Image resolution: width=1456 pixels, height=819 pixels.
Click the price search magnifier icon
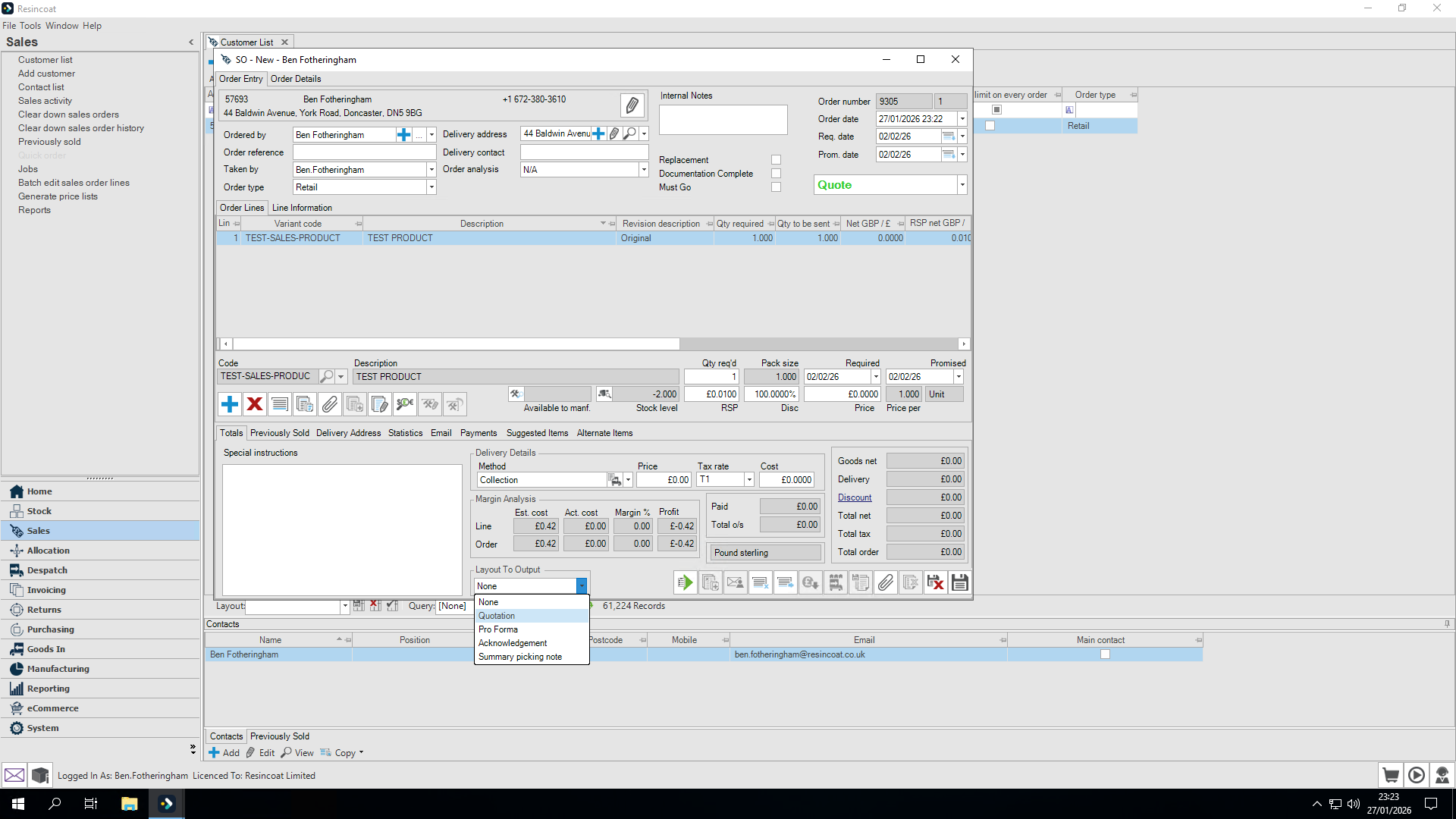click(x=405, y=404)
